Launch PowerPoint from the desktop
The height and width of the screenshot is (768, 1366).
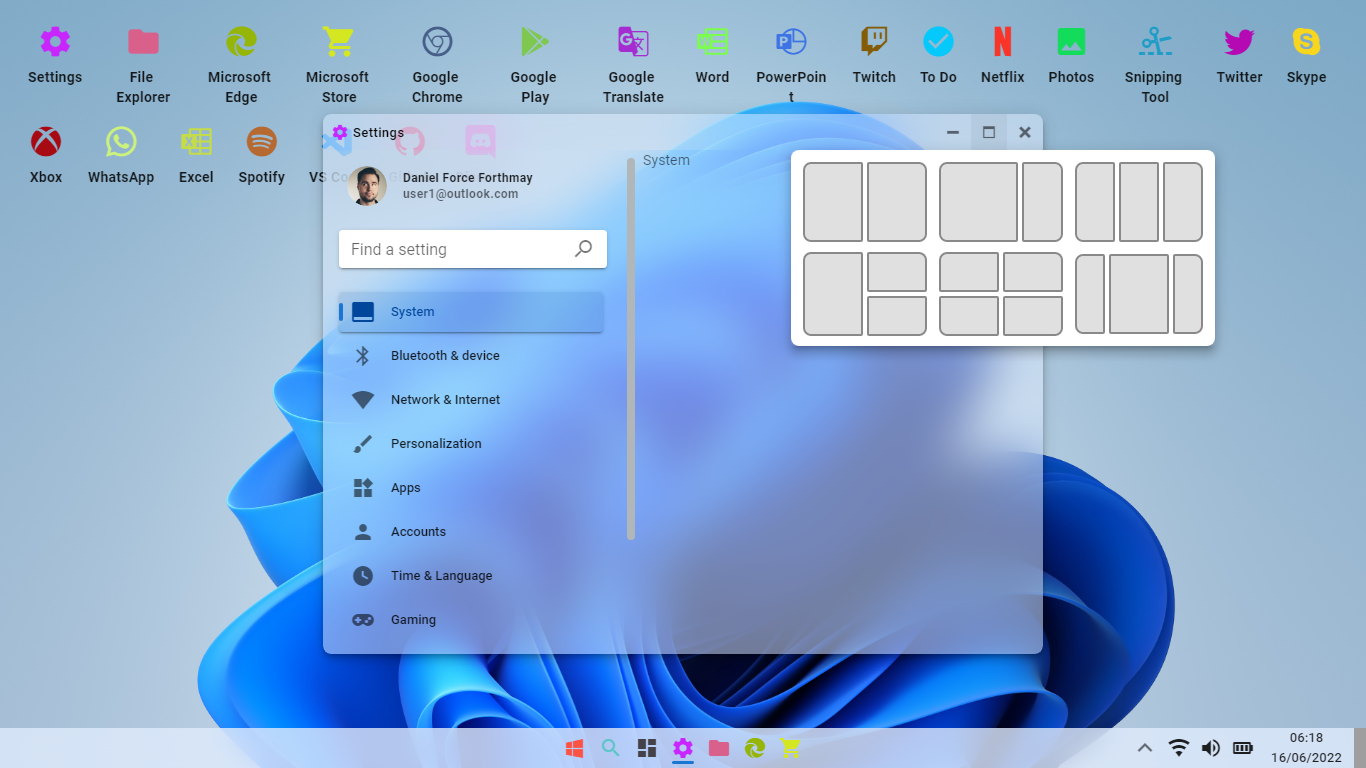pos(791,66)
